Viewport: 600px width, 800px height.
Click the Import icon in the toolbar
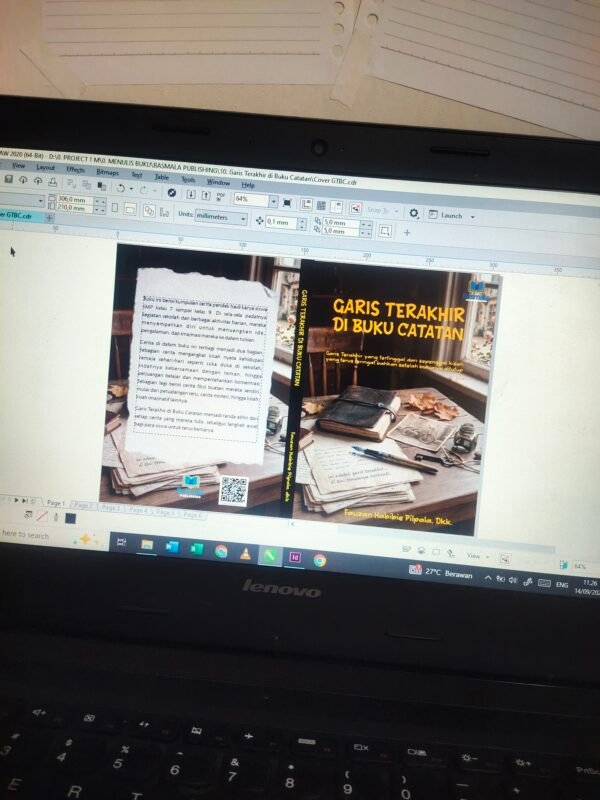[x=191, y=194]
